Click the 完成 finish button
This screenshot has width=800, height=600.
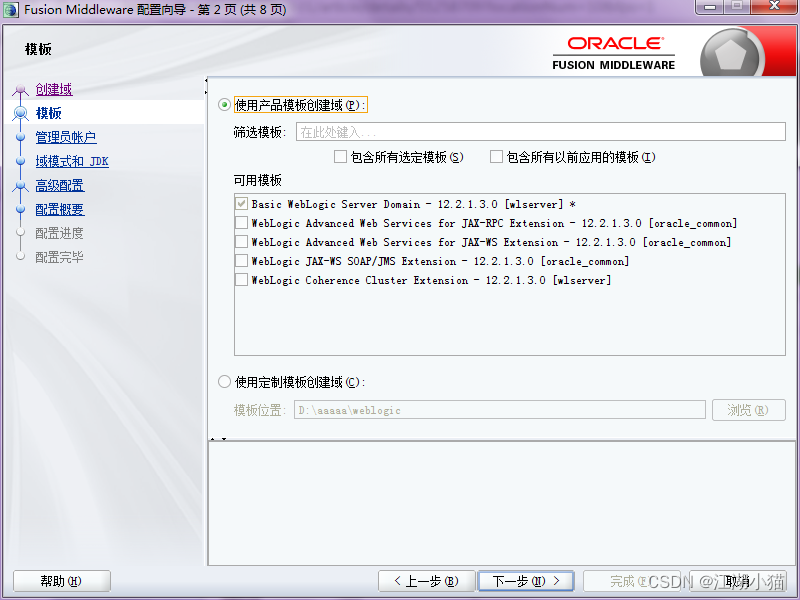(x=632, y=581)
